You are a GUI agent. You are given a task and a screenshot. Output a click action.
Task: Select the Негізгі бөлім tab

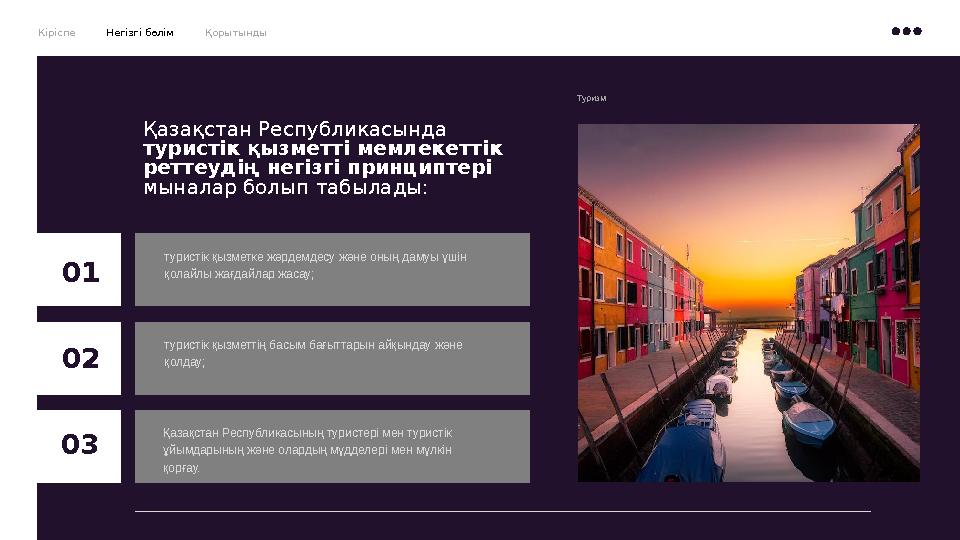tap(140, 32)
